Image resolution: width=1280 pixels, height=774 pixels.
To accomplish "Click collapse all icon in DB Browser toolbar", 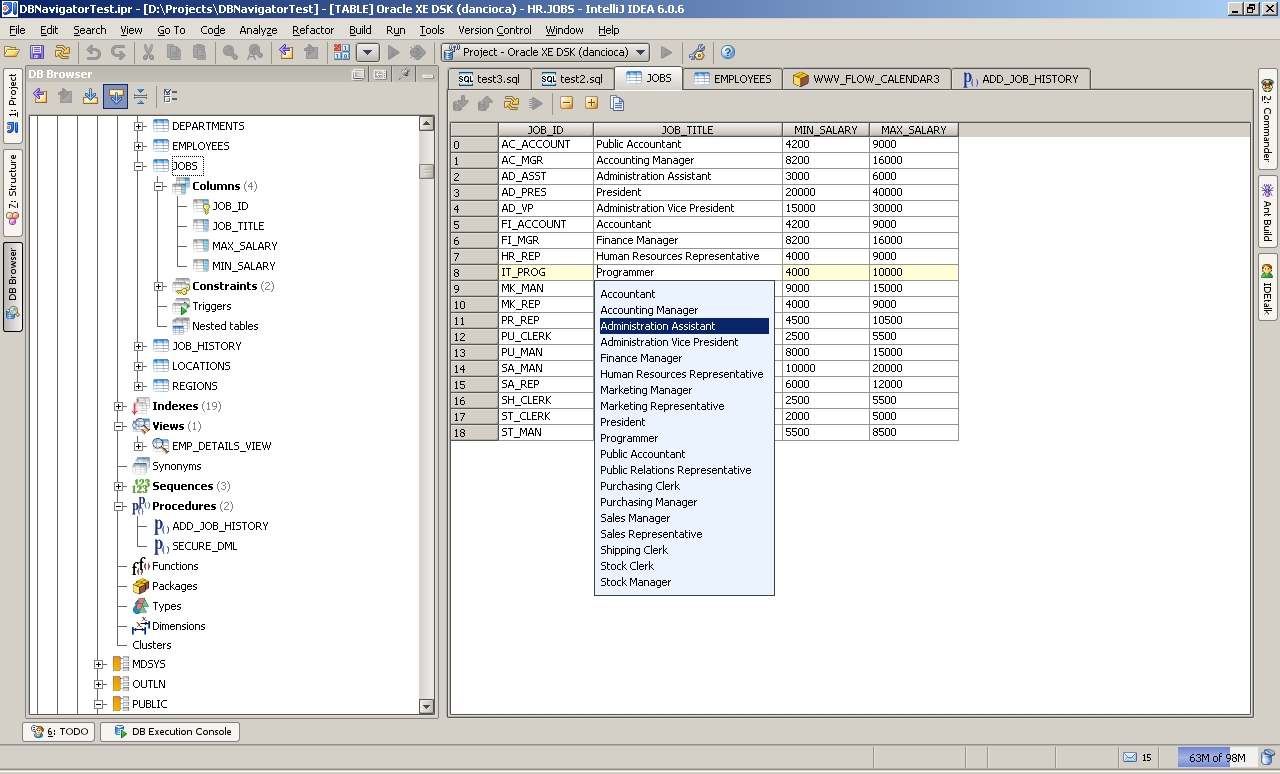I will click(140, 96).
